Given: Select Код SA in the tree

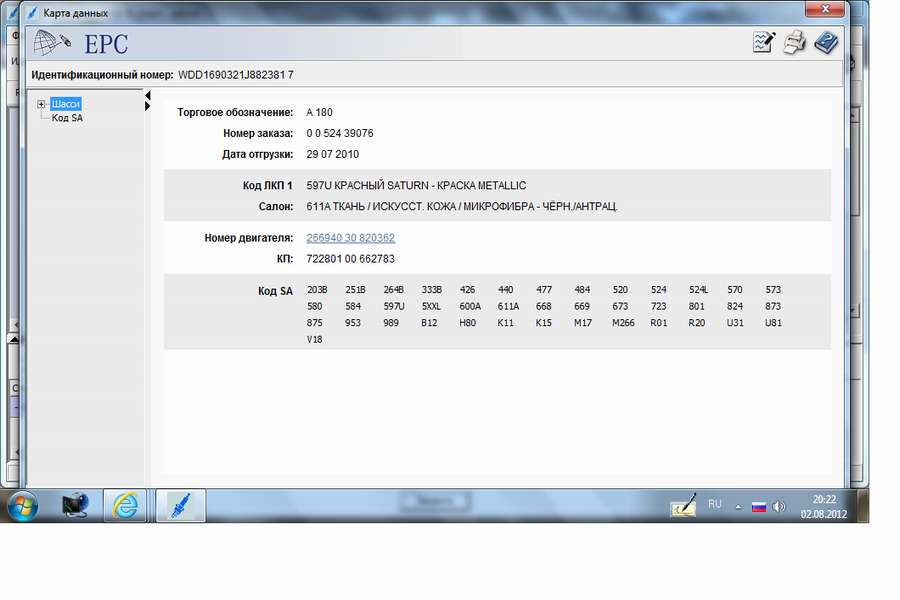Looking at the screenshot, I should pos(67,118).
